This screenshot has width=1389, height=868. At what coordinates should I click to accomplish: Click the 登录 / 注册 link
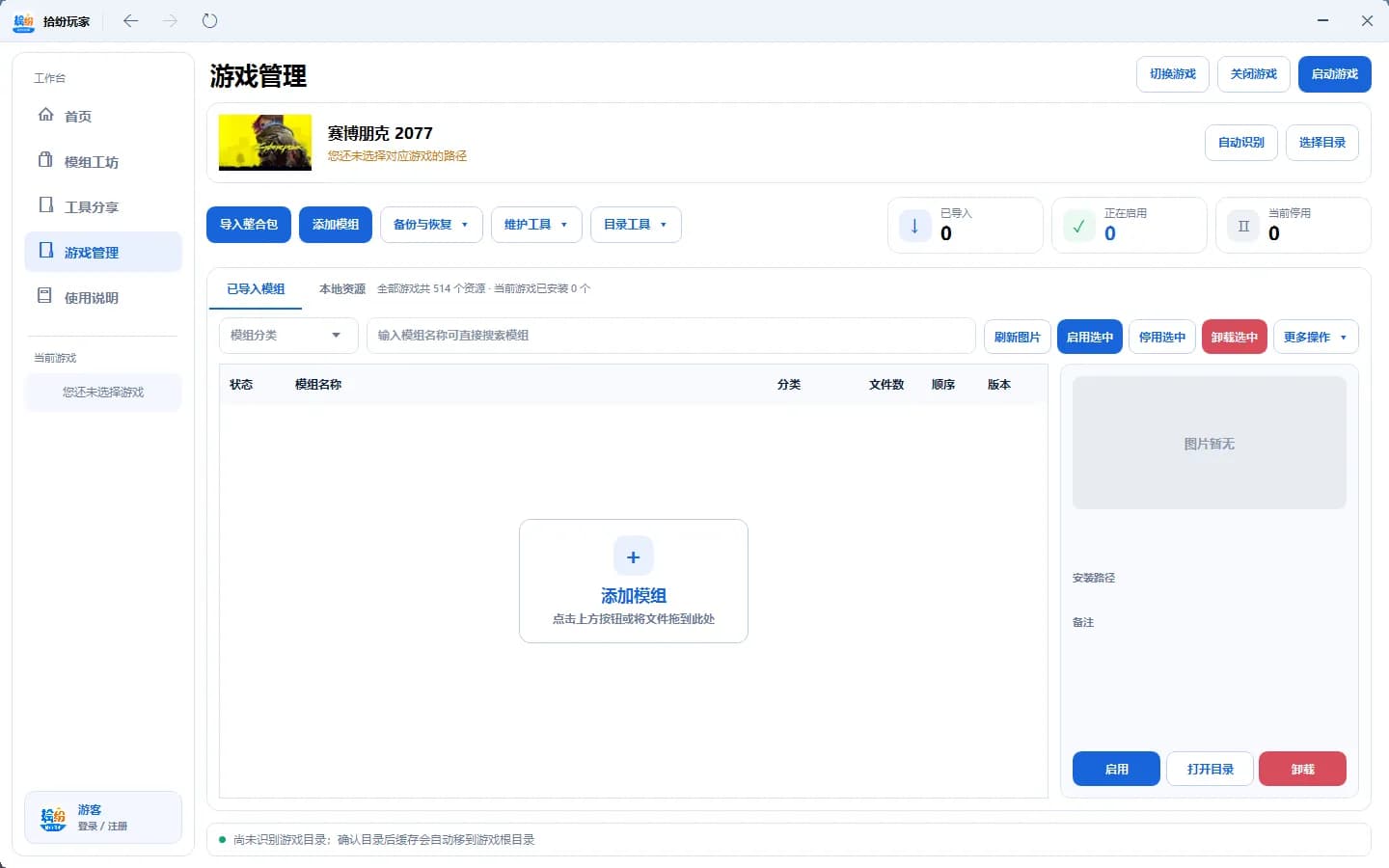(102, 827)
